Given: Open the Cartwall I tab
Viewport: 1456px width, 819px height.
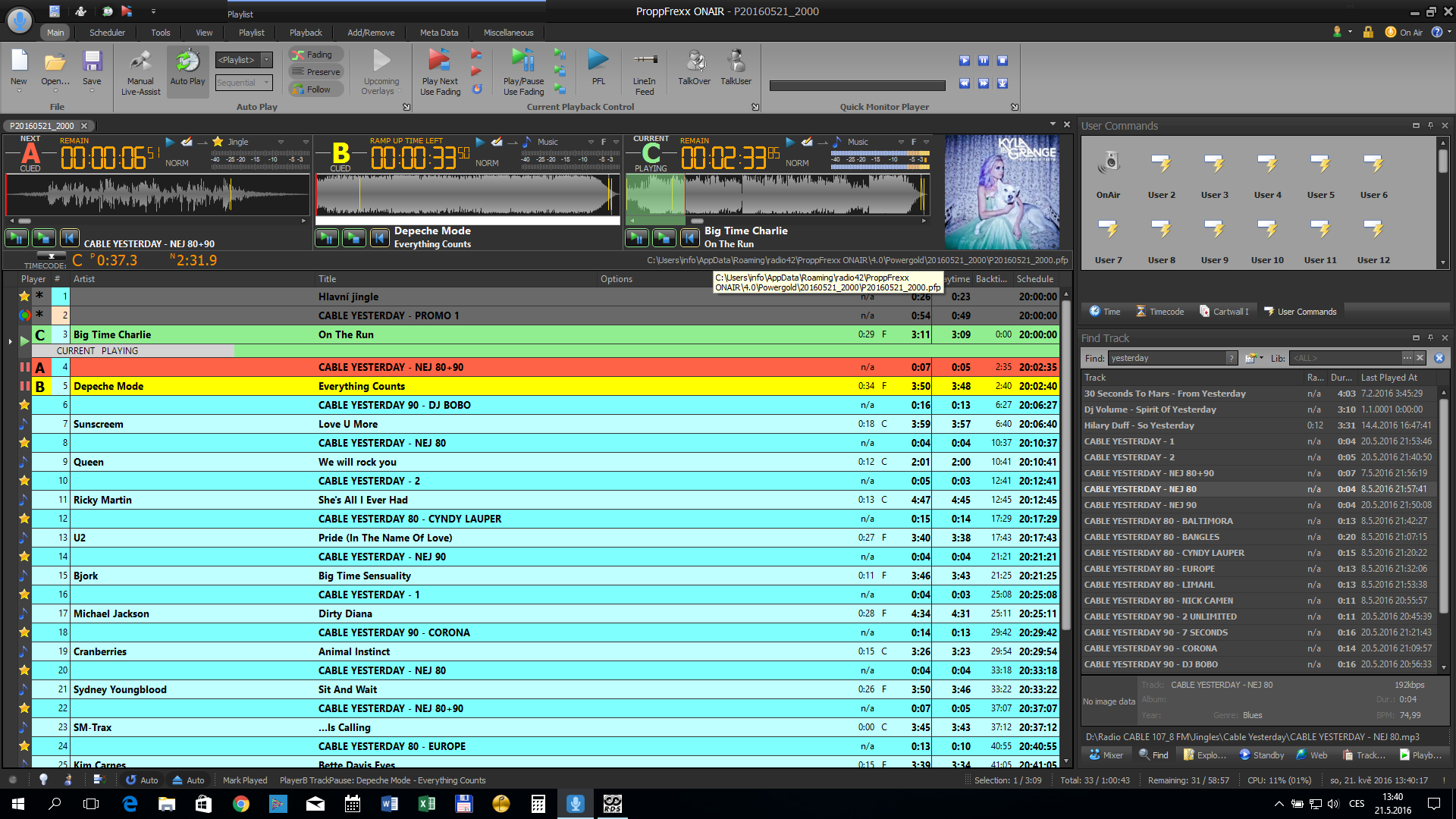Looking at the screenshot, I should (x=1224, y=312).
